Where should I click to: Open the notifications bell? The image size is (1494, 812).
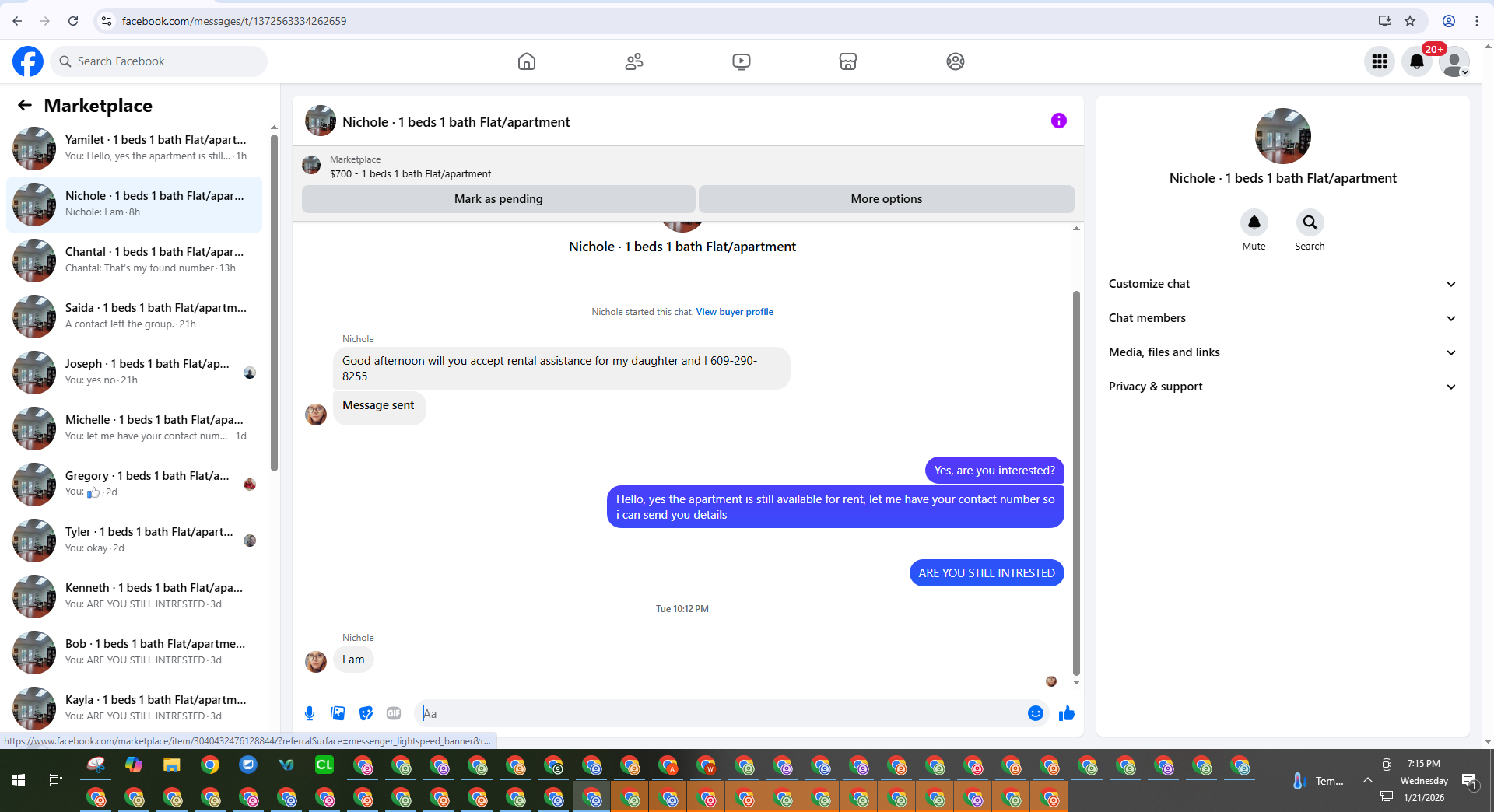point(1417,61)
